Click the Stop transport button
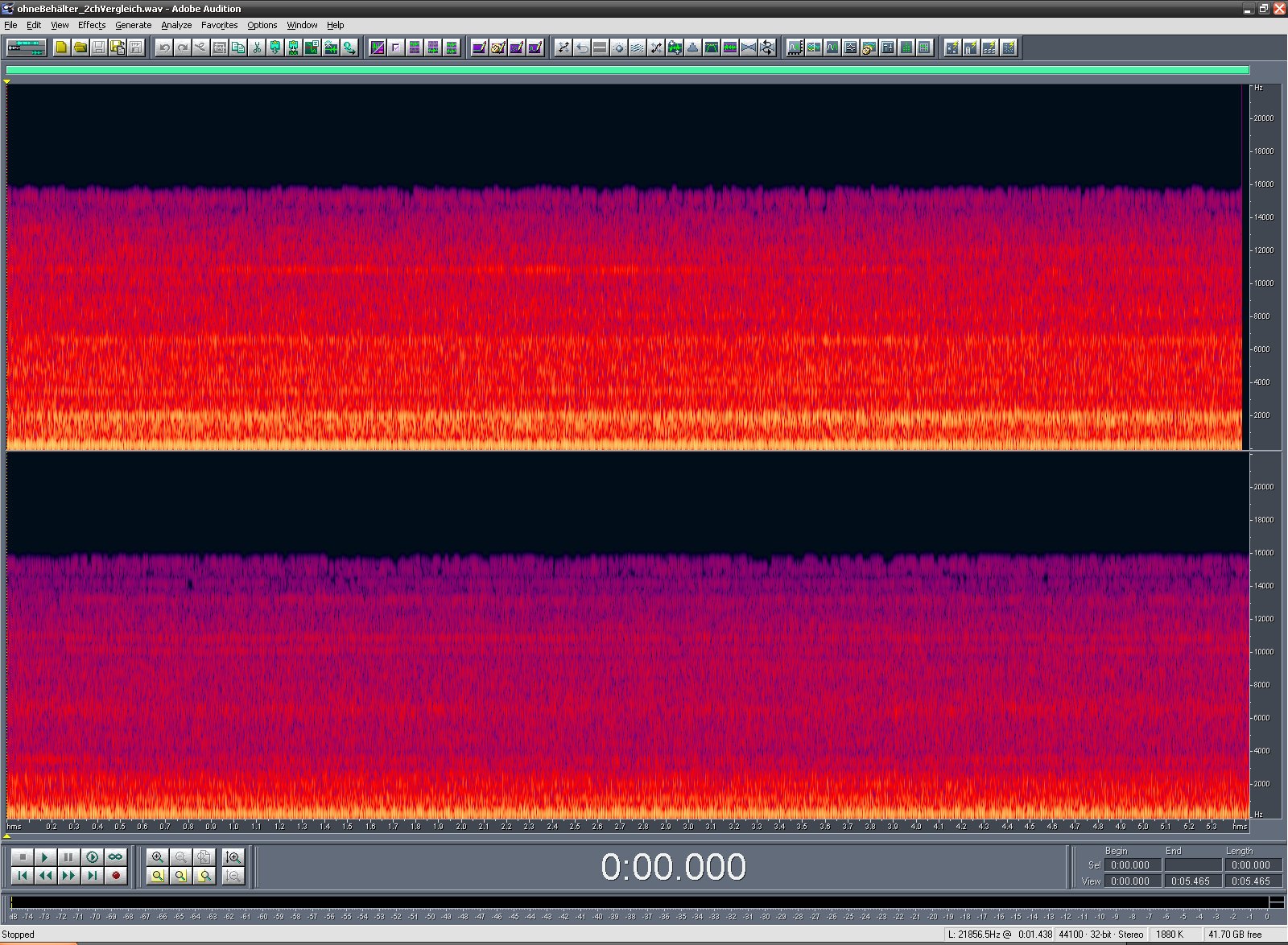The height and width of the screenshot is (945, 1288). [23, 857]
